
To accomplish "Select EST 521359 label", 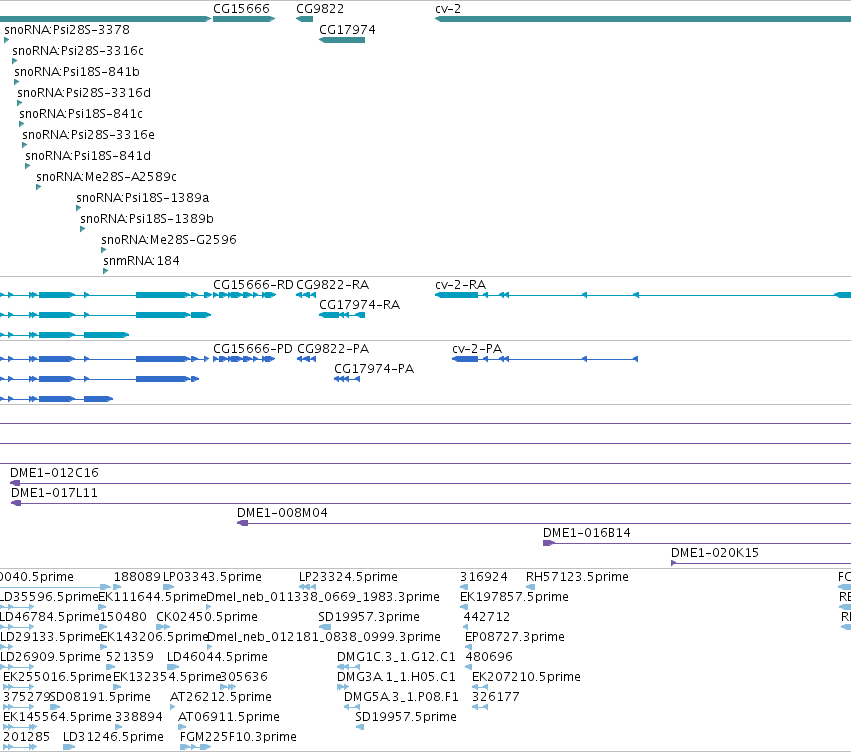I will (130, 657).
